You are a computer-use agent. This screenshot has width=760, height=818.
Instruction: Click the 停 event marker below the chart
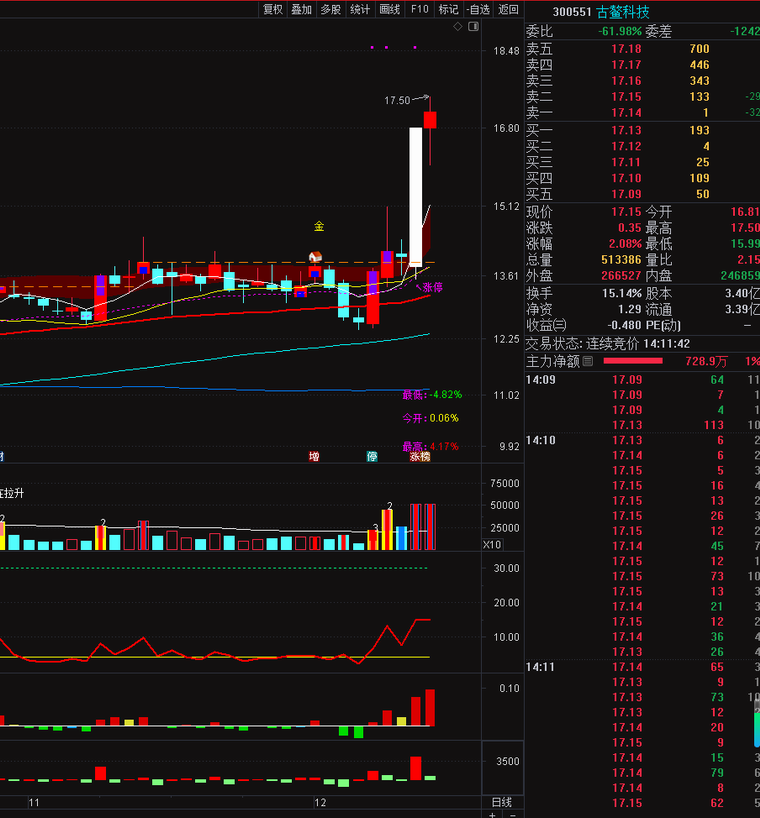372,457
